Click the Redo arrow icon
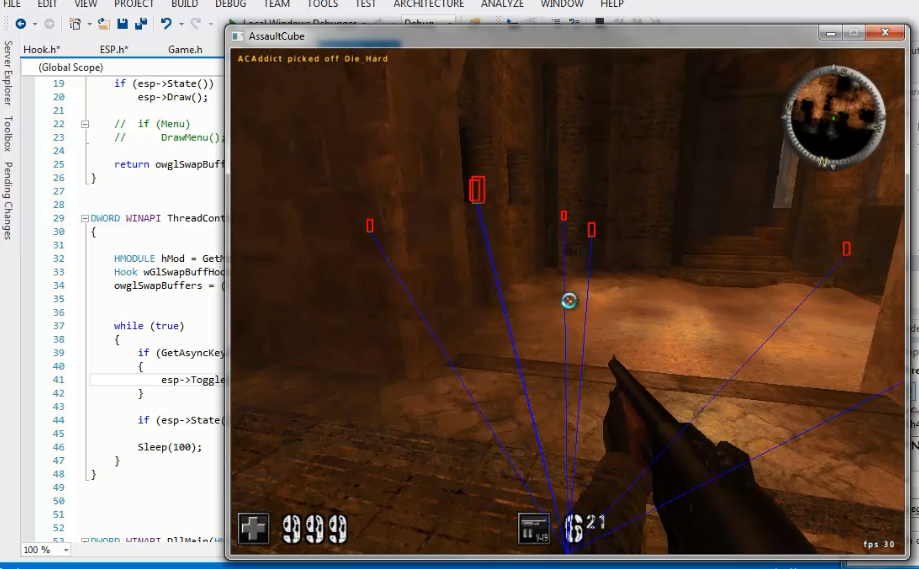919x569 pixels. click(x=196, y=24)
